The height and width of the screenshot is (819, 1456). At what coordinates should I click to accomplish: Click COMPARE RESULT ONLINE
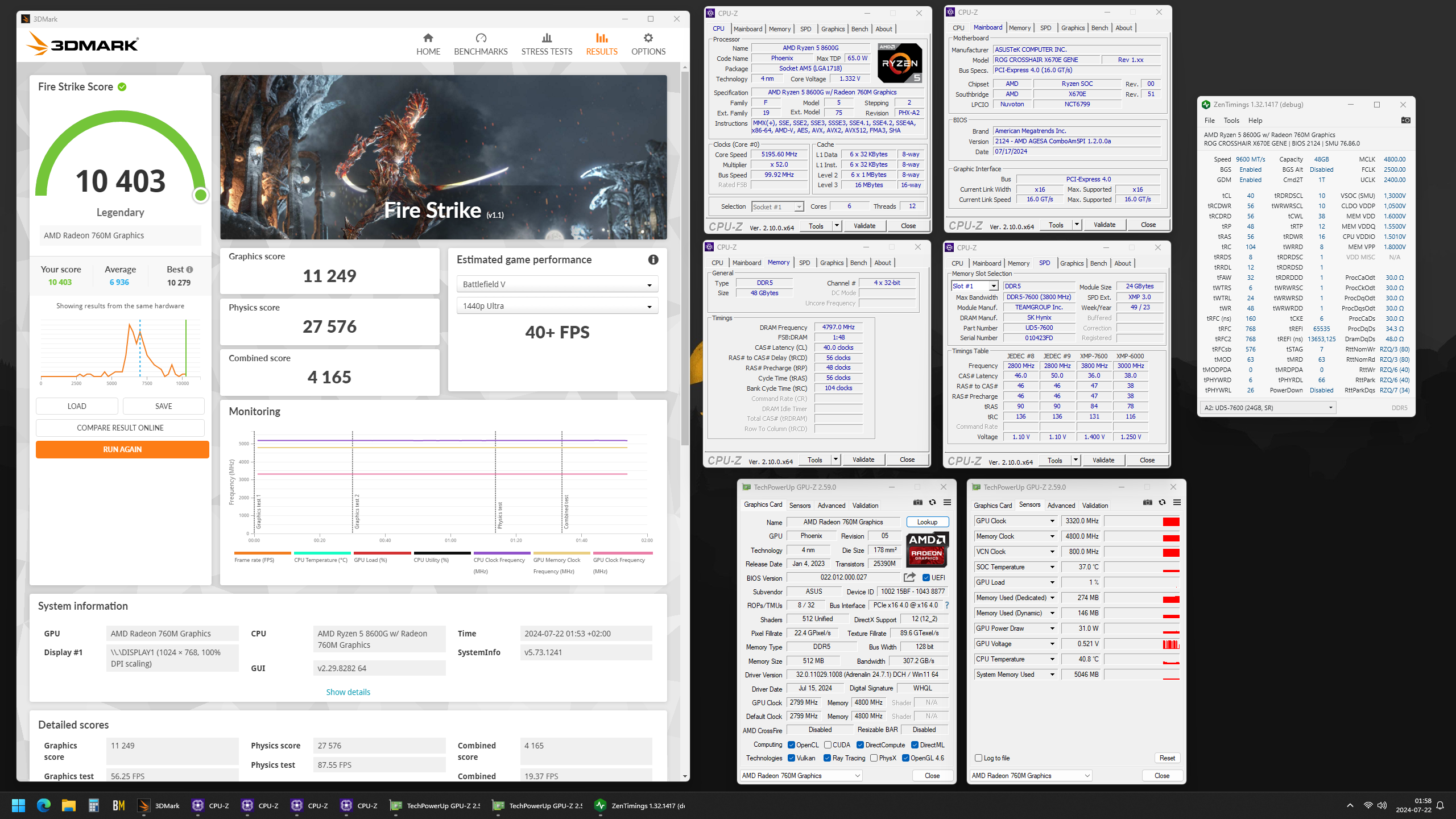click(120, 428)
